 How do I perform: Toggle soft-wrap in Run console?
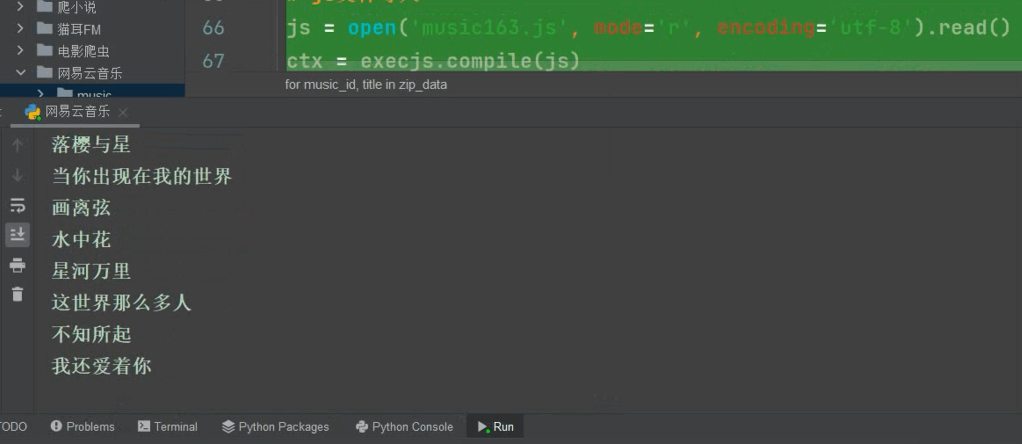pos(18,205)
